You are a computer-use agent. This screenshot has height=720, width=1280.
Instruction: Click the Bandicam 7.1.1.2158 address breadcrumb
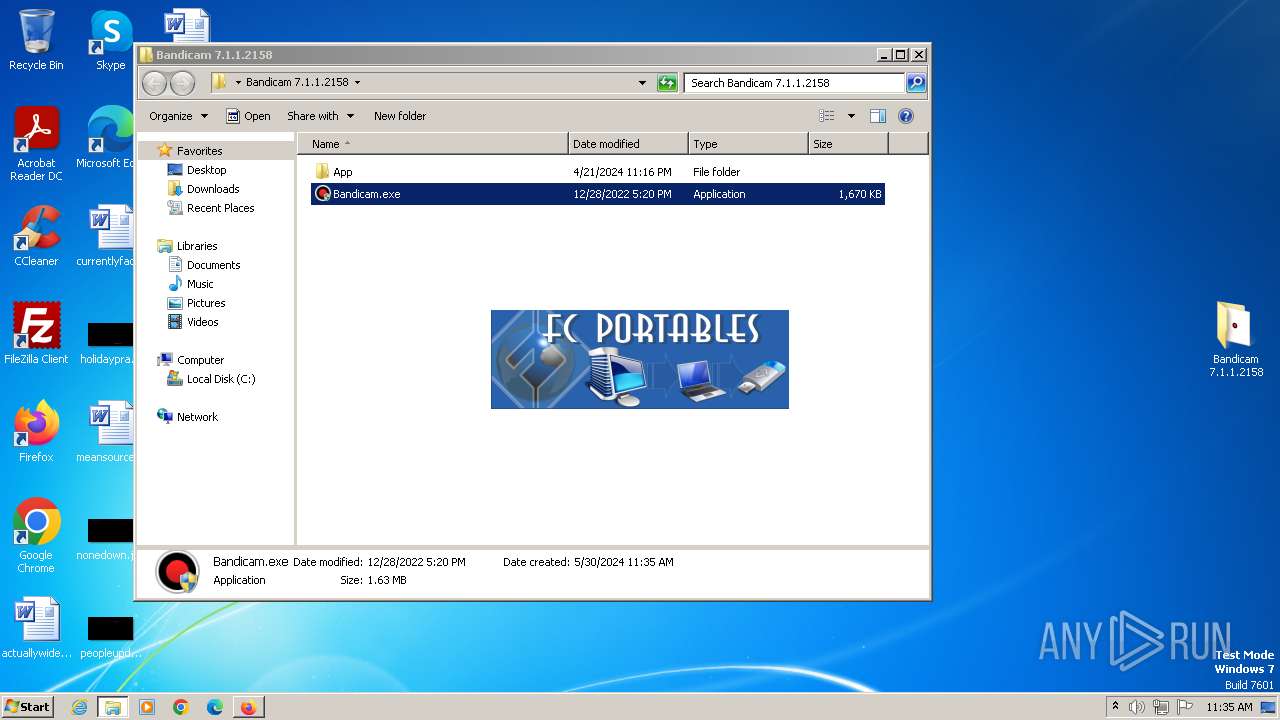coord(297,83)
